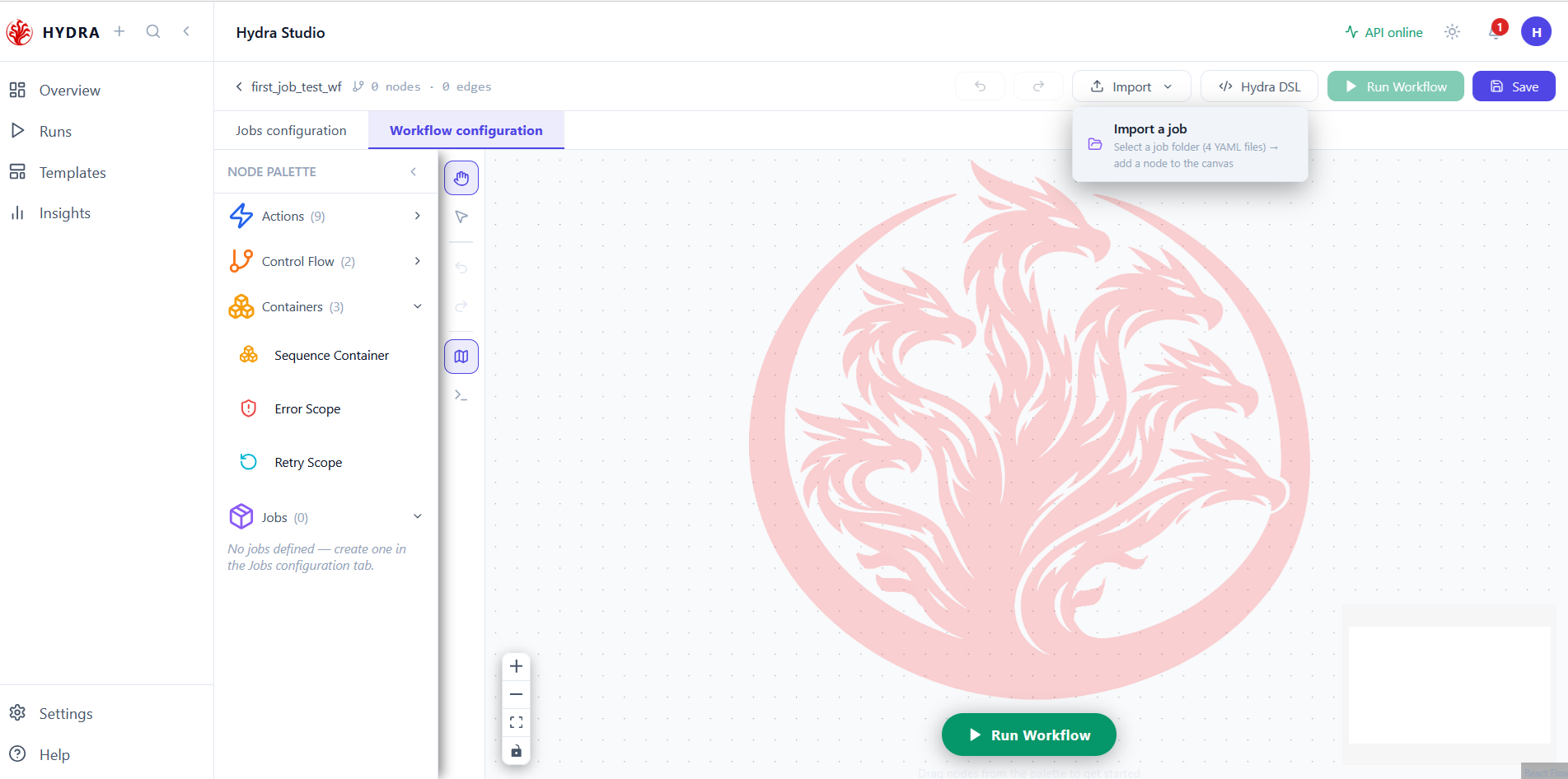The height and width of the screenshot is (779, 1568).
Task: Open the H user avatar menu
Action: tap(1536, 32)
